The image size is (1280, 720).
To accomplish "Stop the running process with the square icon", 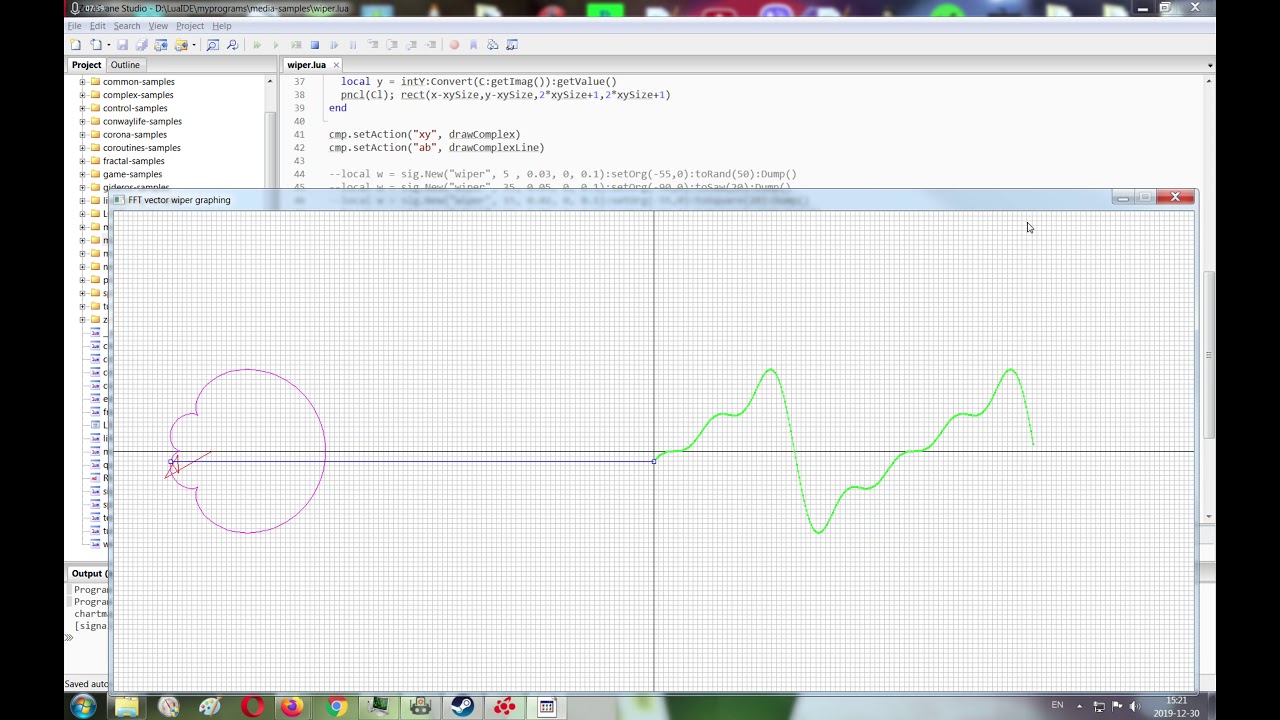I will (x=315, y=45).
